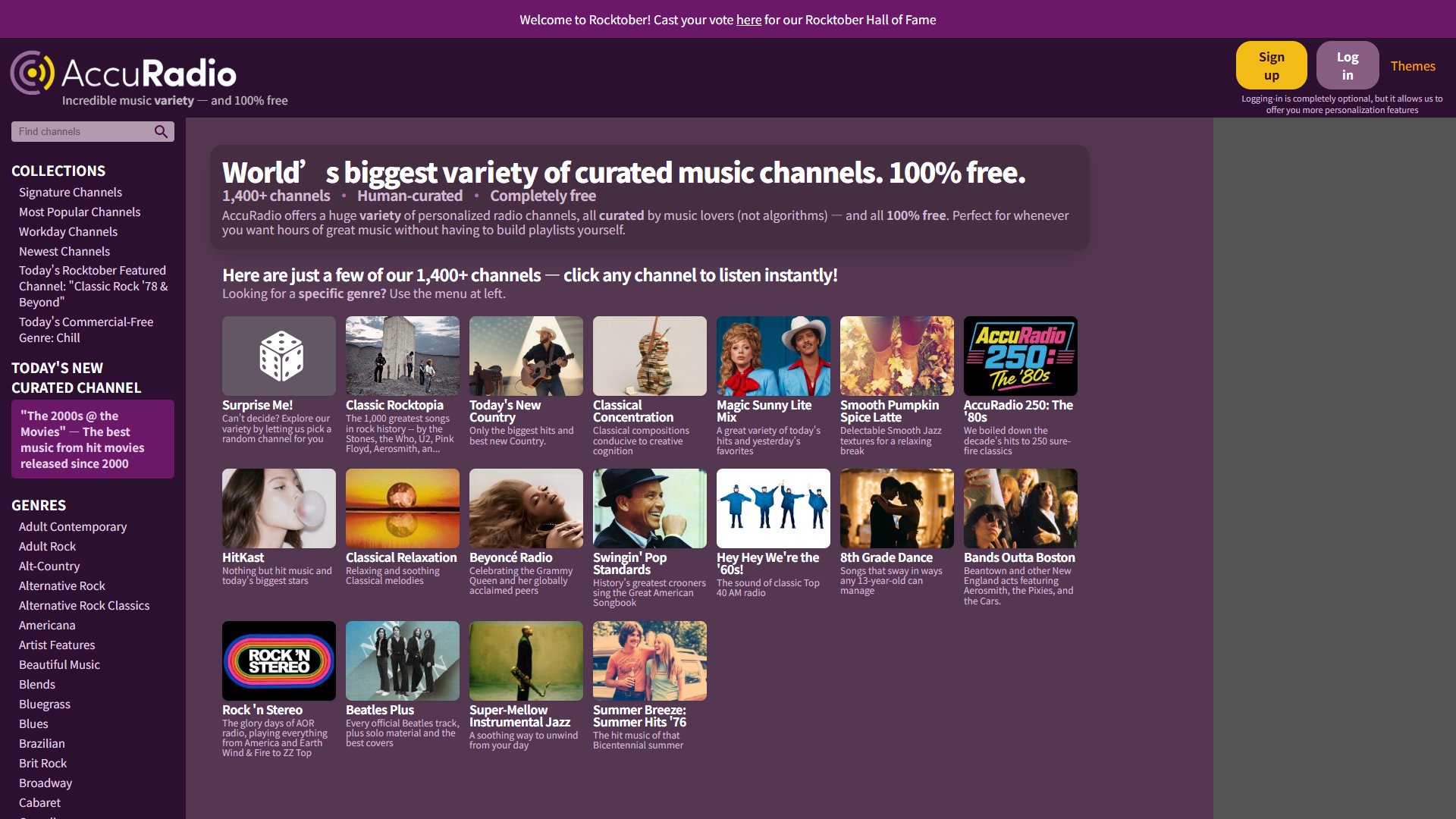Open the Themes link
Image resolution: width=1456 pixels, height=819 pixels.
[x=1413, y=66]
